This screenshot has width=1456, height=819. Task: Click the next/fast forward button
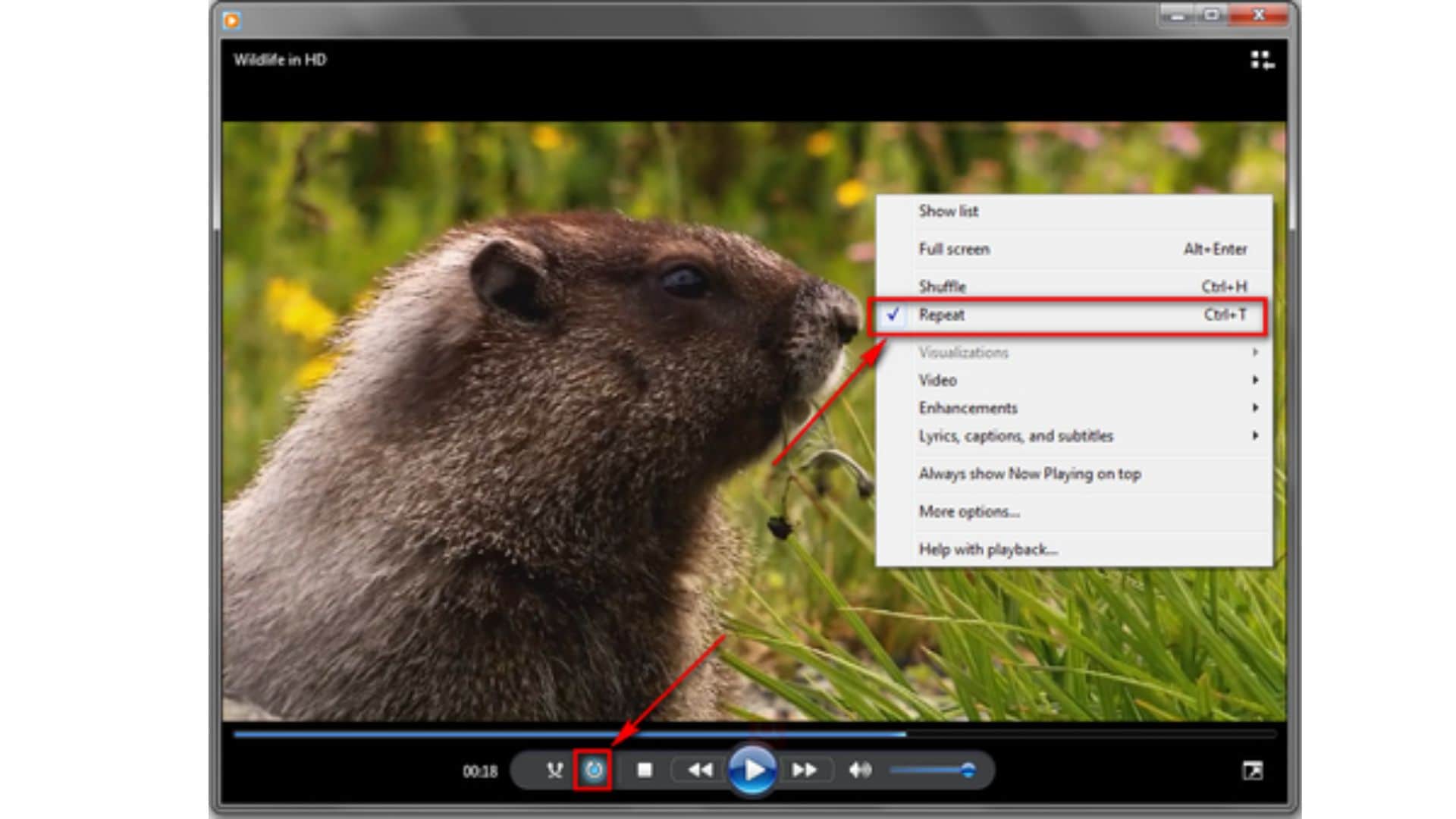click(804, 770)
